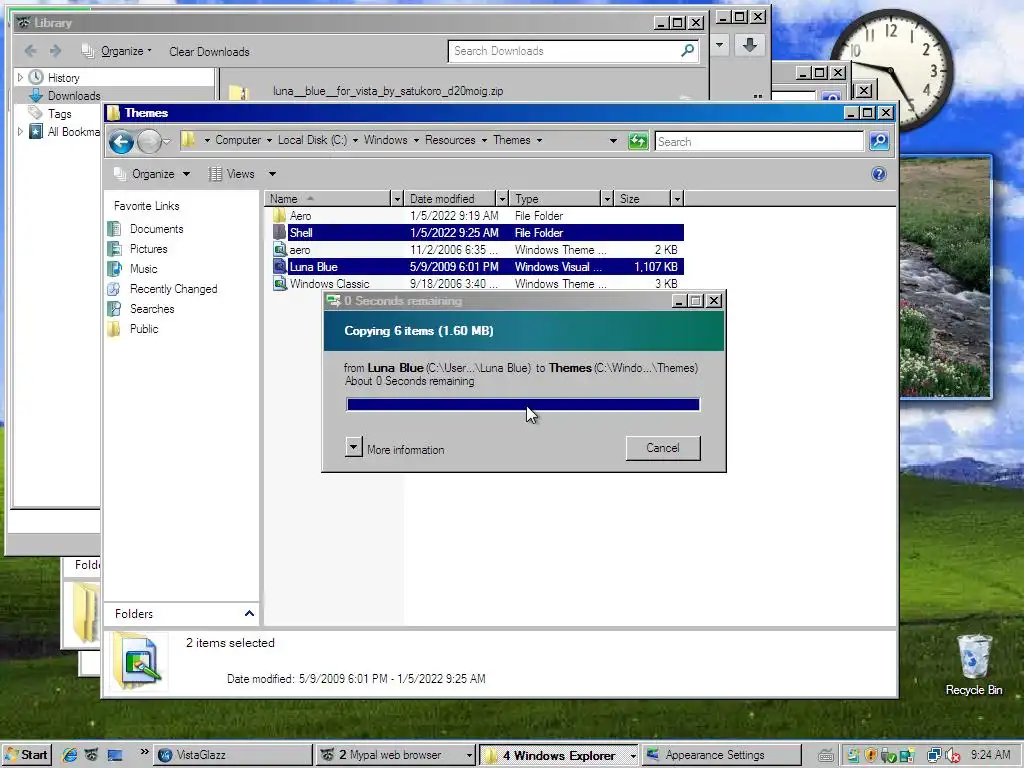Launch Internet Explorer from quick launch

point(69,755)
